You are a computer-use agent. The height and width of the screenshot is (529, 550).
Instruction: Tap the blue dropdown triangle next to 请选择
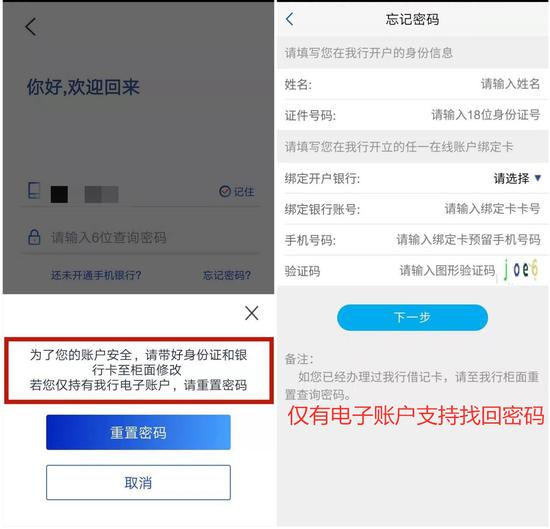click(x=538, y=178)
